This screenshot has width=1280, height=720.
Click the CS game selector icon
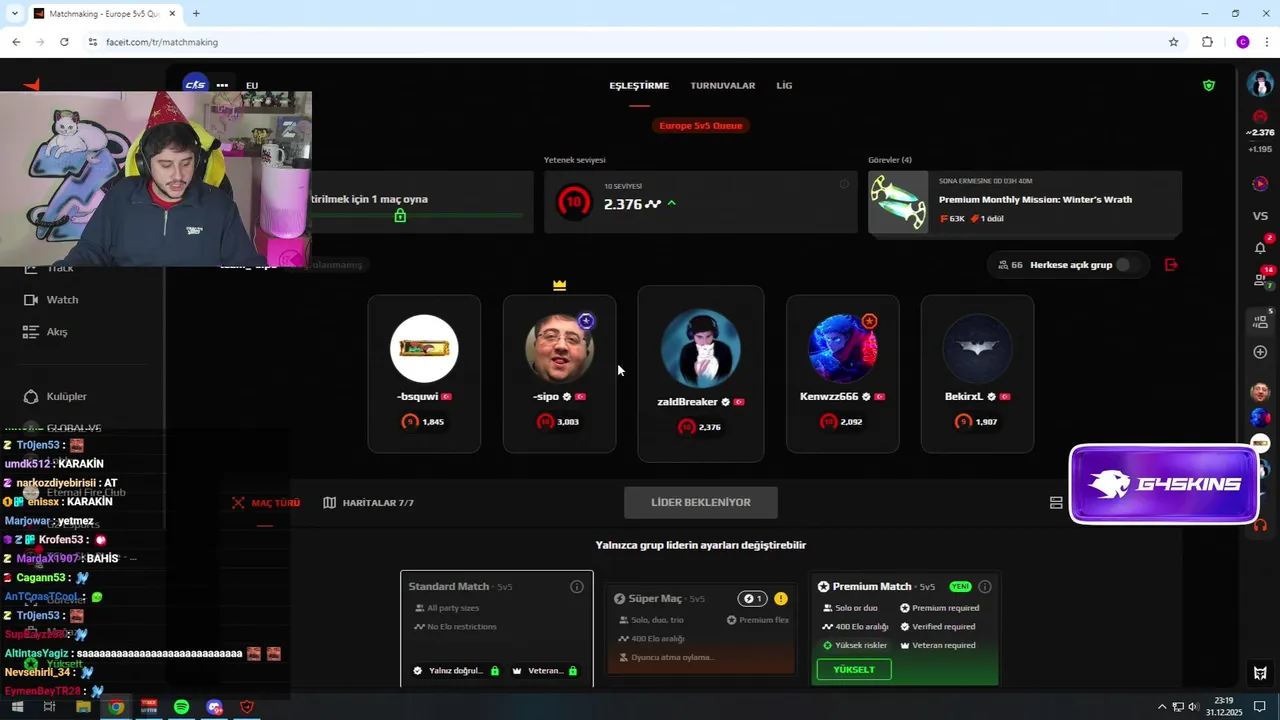195,85
